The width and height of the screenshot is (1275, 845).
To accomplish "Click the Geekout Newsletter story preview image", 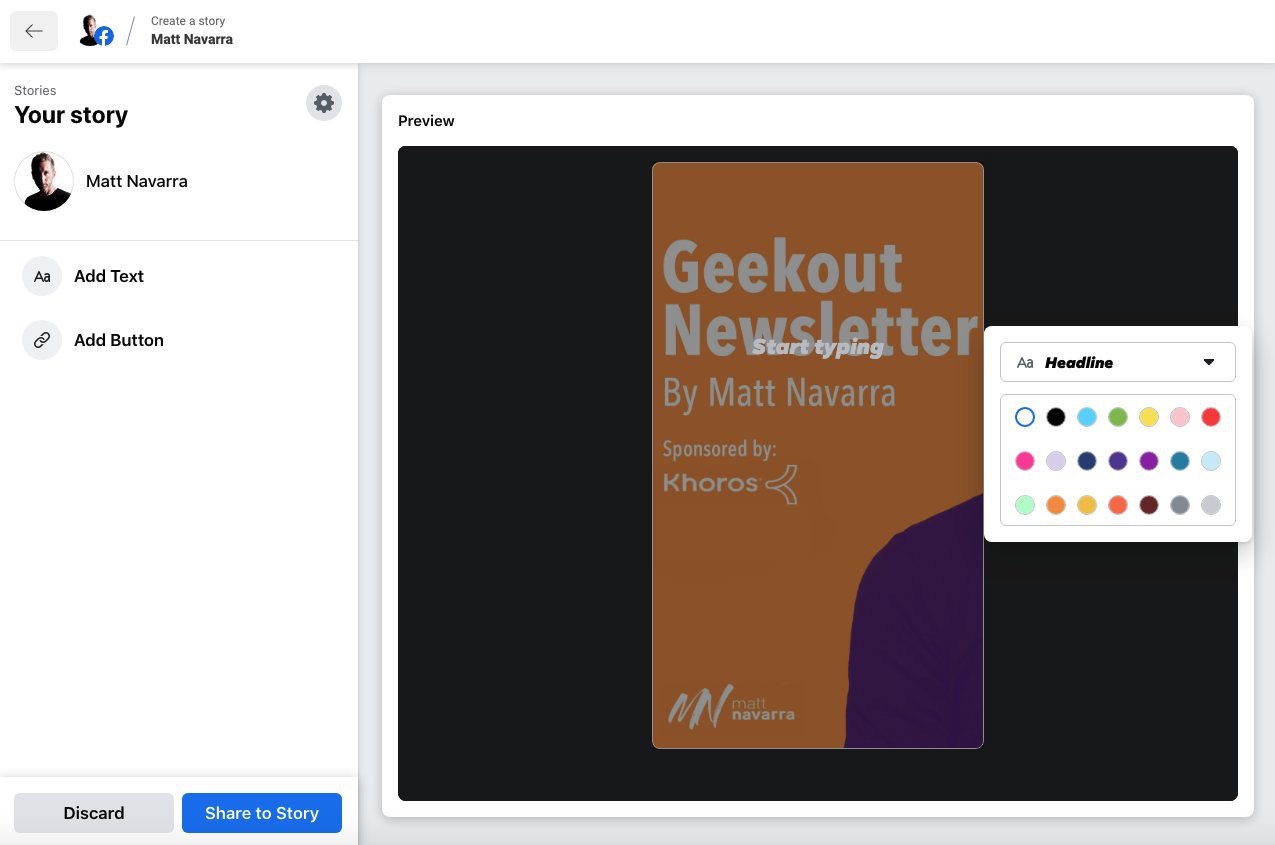I will (818, 455).
